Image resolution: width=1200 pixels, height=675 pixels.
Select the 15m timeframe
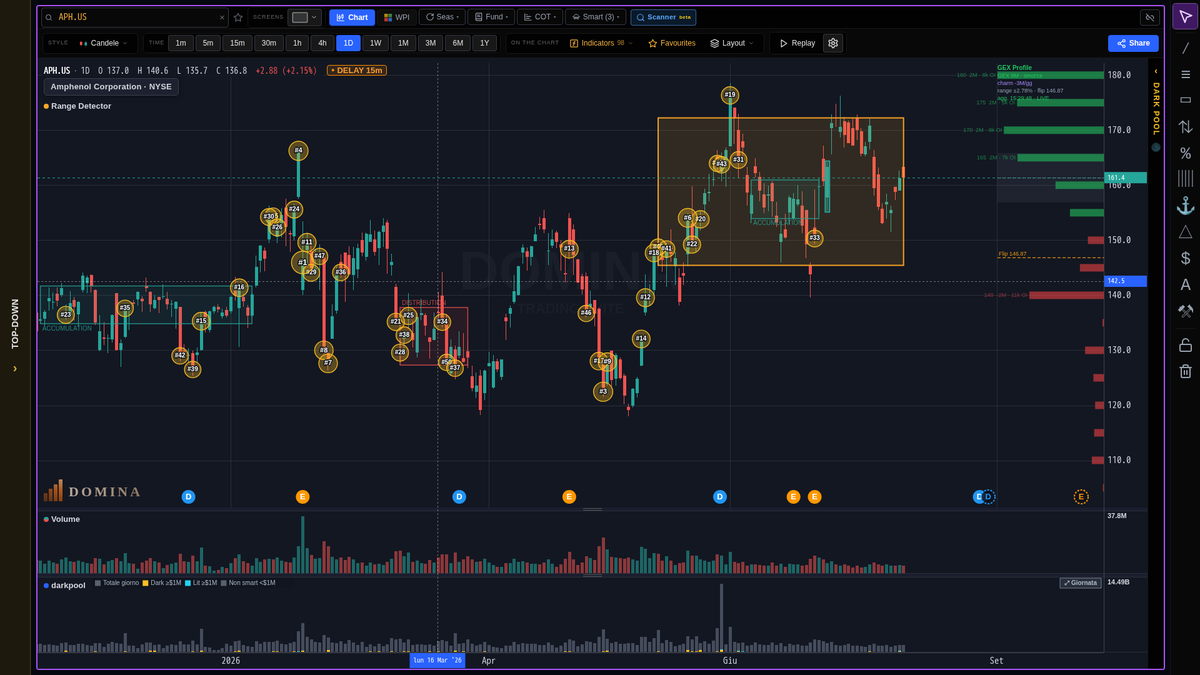[237, 43]
